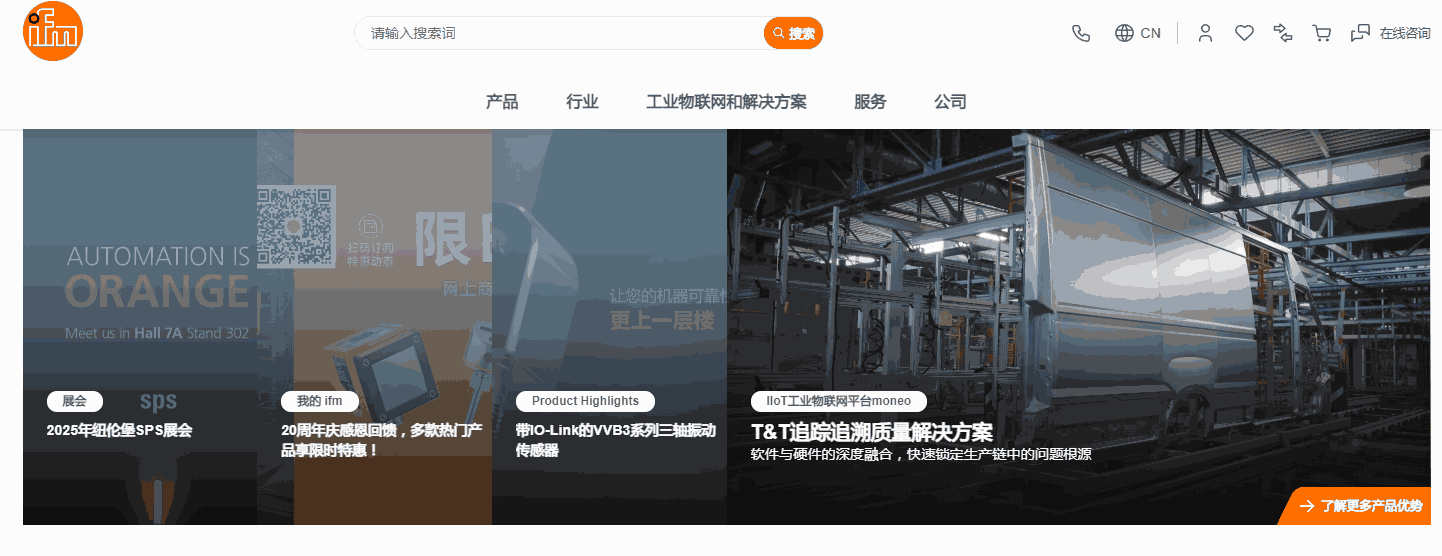Select the 我的 ifm tag label
The image size is (1442, 556).
tap(319, 401)
